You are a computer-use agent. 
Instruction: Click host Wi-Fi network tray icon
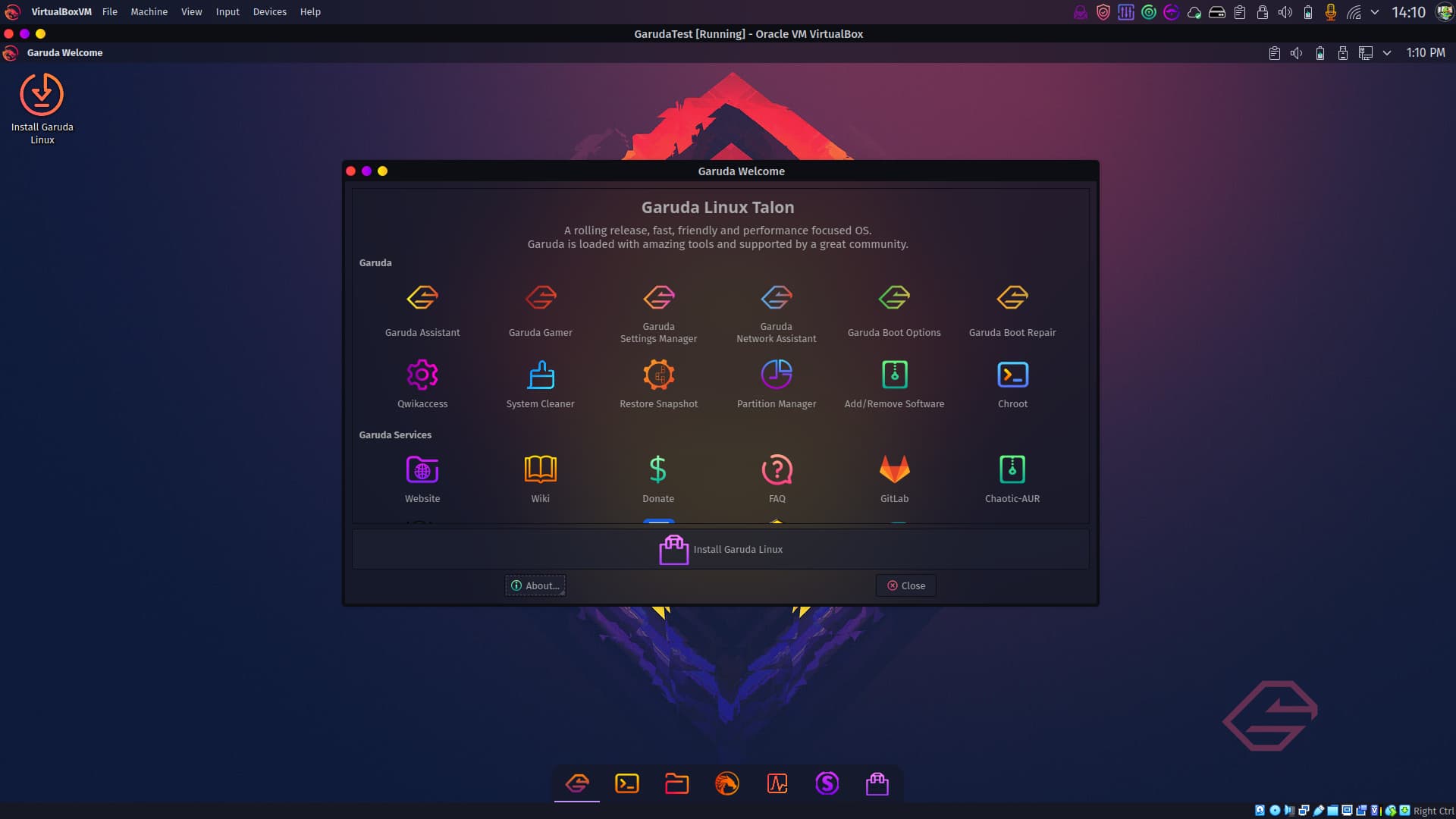pos(1354,12)
